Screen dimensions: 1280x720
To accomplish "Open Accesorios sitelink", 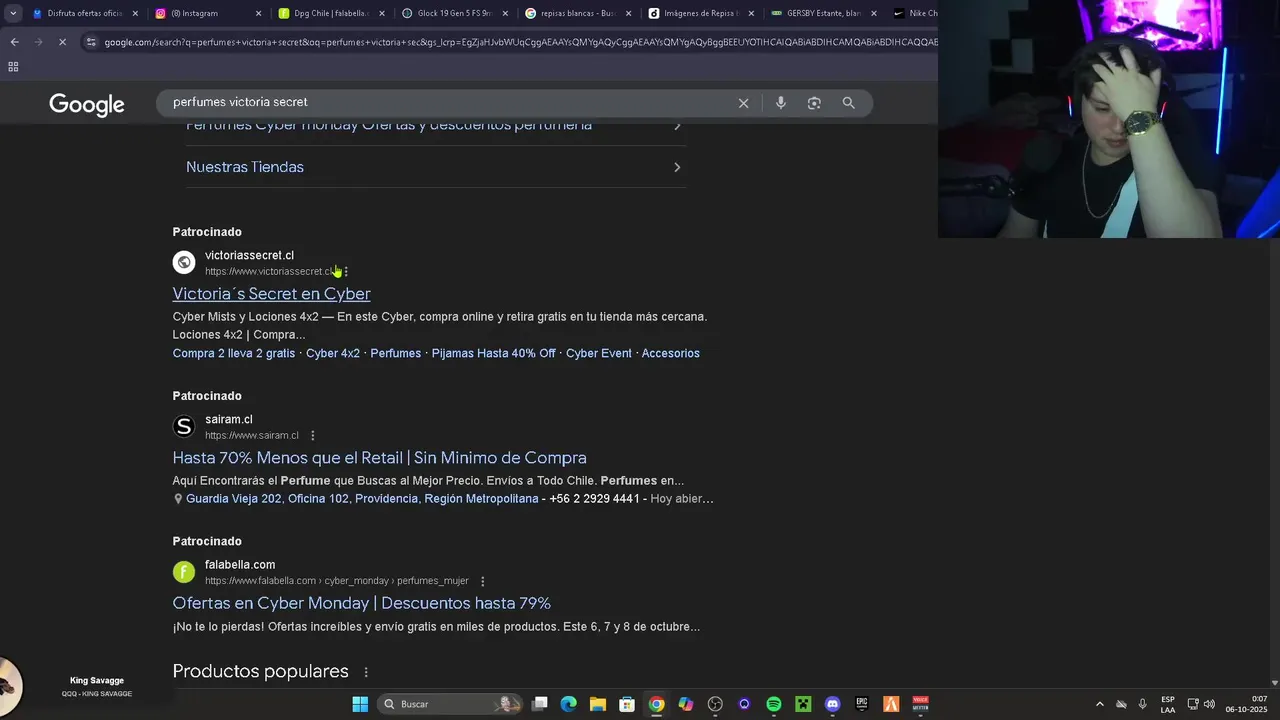I will pyautogui.click(x=670, y=353).
